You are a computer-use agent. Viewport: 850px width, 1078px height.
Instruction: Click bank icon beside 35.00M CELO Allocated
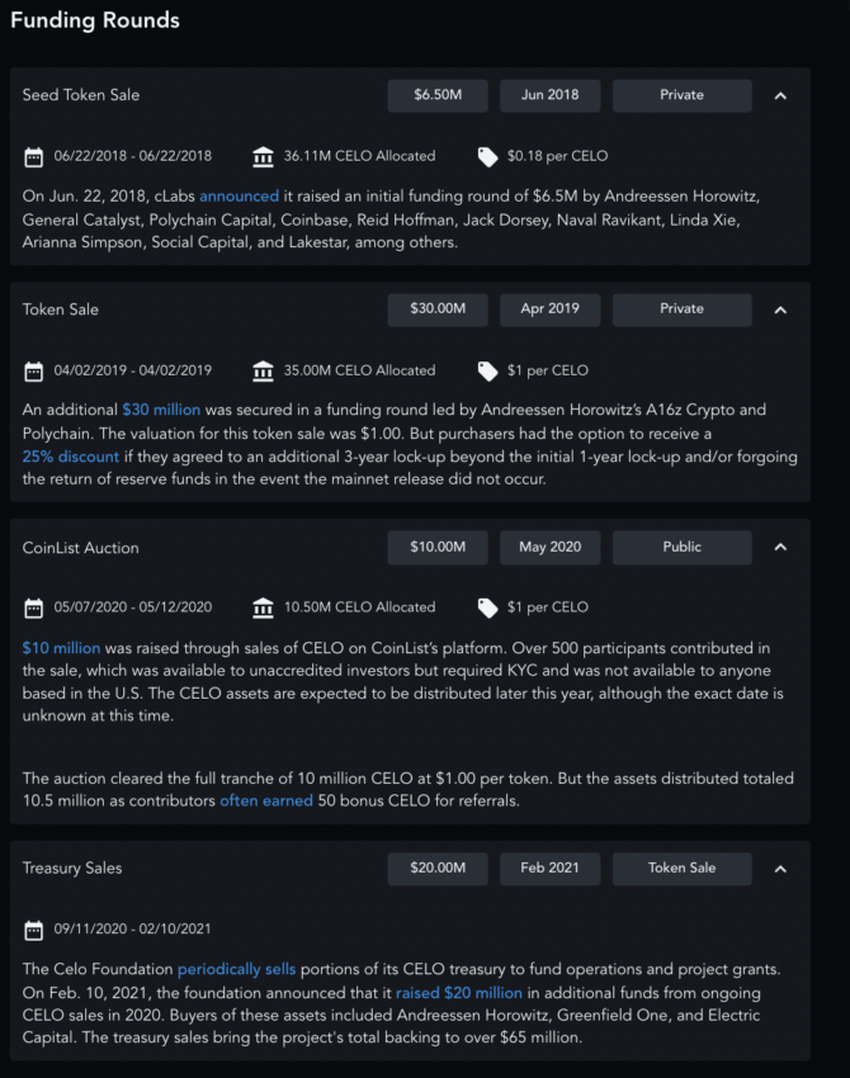coord(263,371)
